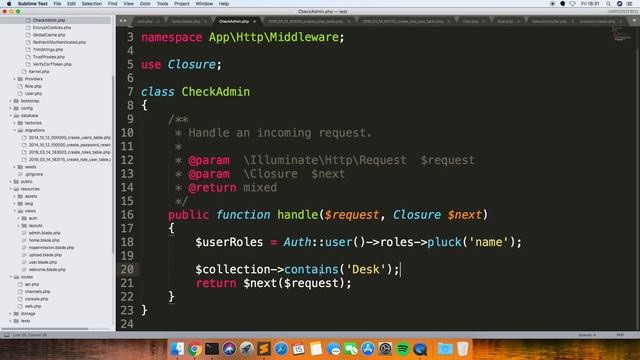Open admin.blade.php in sidebar

point(44,233)
